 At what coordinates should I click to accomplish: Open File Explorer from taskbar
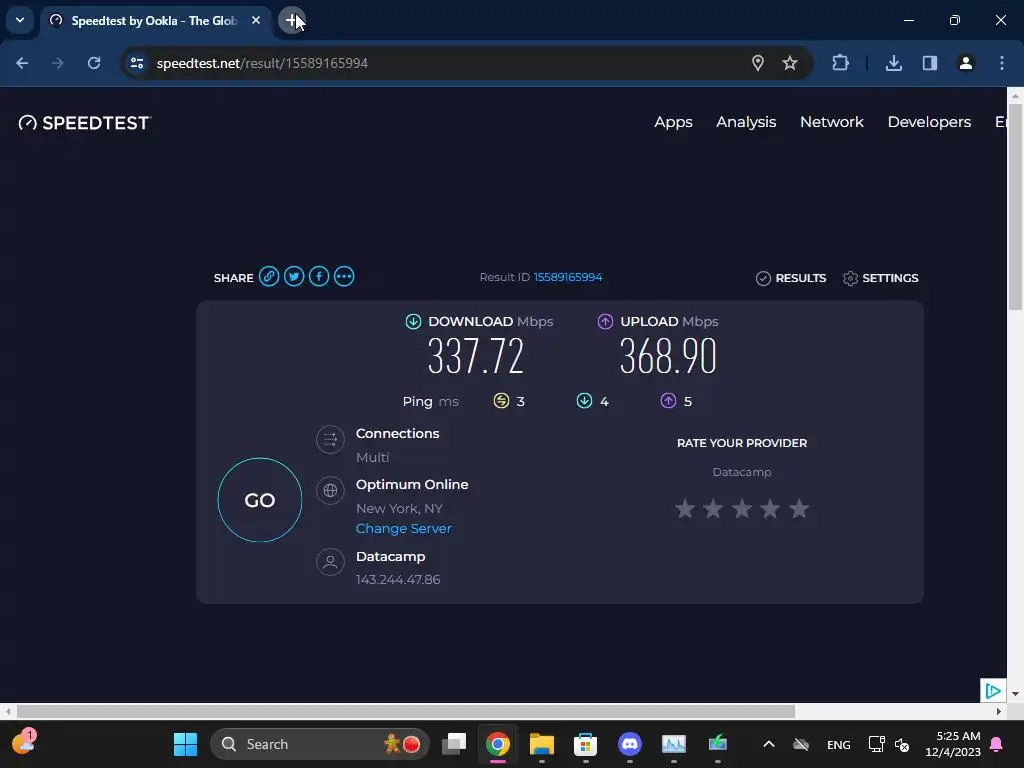541,744
